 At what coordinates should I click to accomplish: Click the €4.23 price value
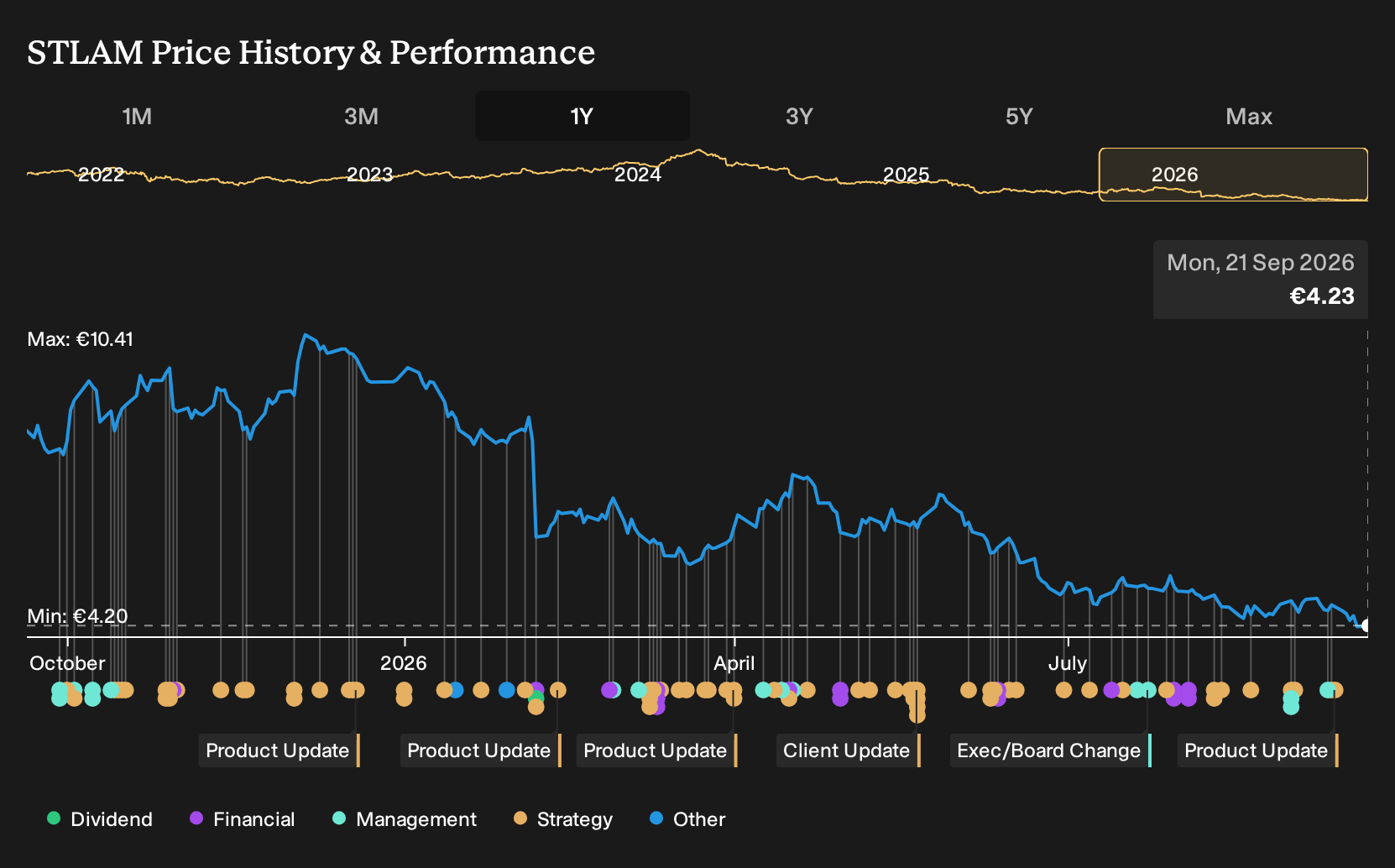(1322, 296)
